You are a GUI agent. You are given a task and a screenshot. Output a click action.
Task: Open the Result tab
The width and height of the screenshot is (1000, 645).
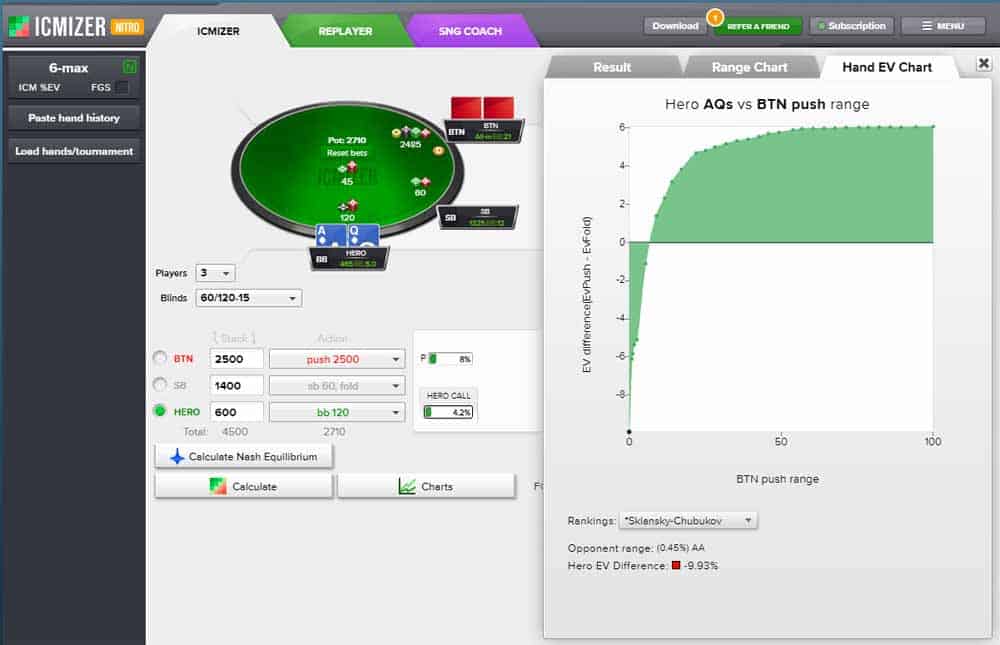pyautogui.click(x=612, y=67)
